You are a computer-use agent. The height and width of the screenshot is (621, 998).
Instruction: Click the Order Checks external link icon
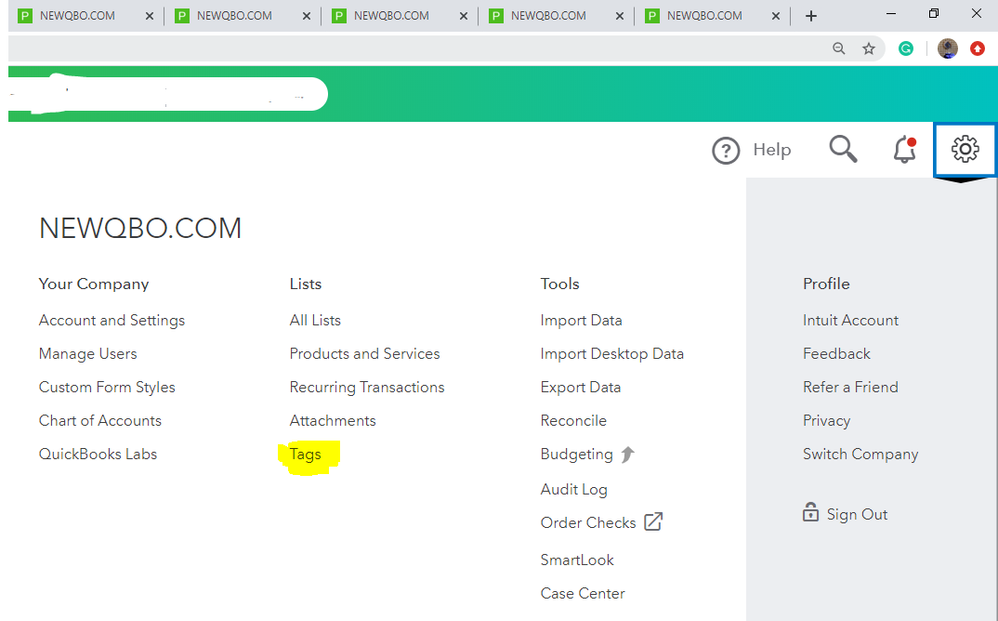click(654, 522)
